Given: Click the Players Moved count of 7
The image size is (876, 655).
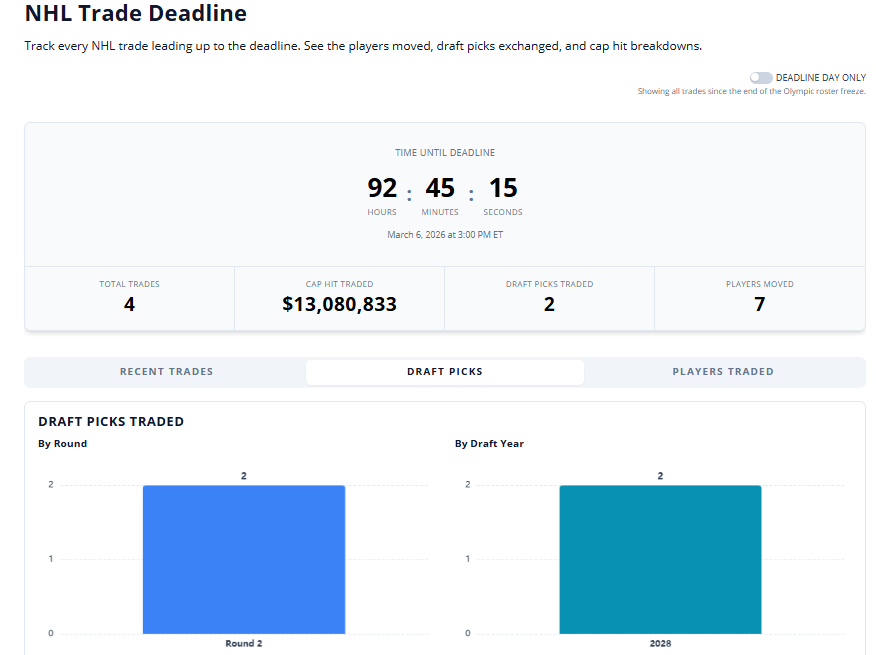Looking at the screenshot, I should pyautogui.click(x=759, y=304).
